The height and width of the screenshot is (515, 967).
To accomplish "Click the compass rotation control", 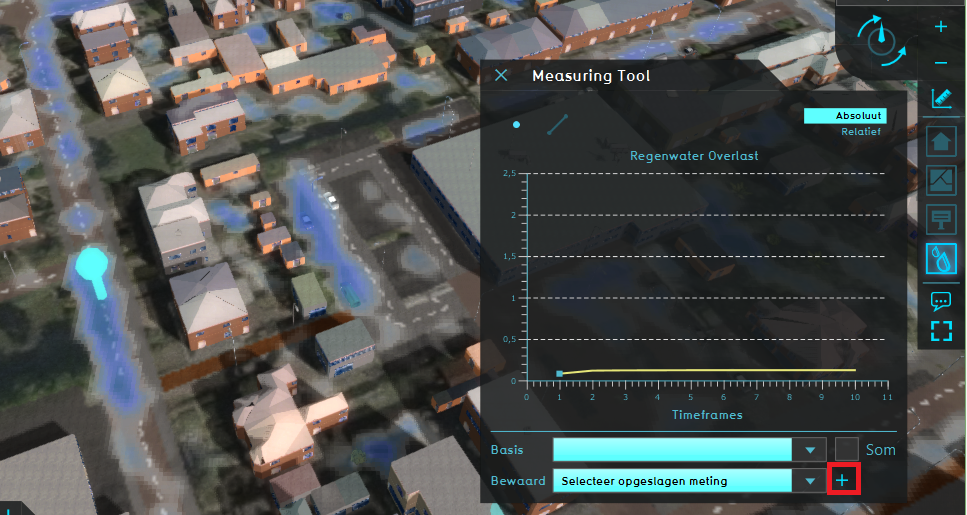I will pyautogui.click(x=881, y=40).
